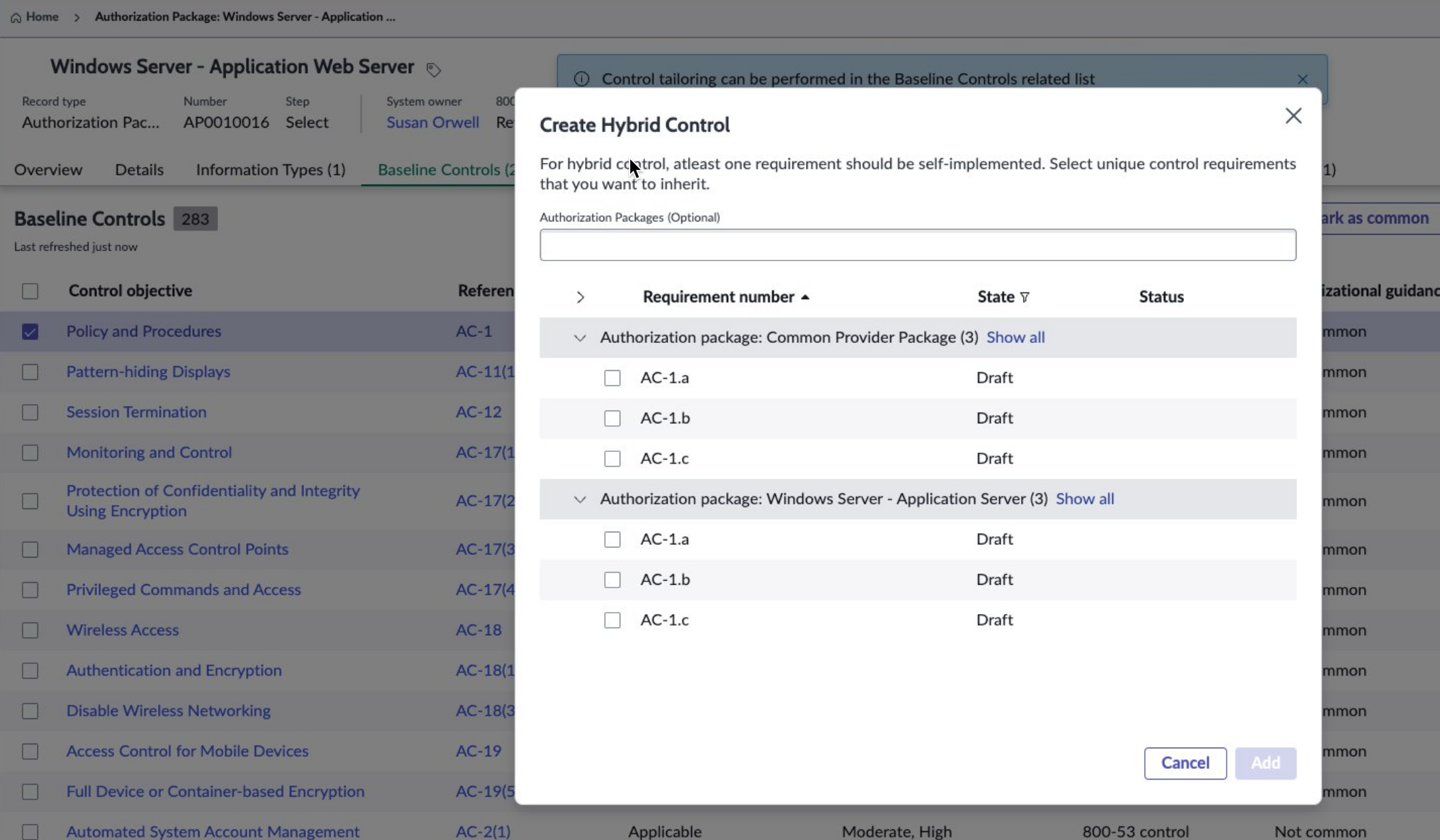Click the info icon in the banner

point(582,79)
